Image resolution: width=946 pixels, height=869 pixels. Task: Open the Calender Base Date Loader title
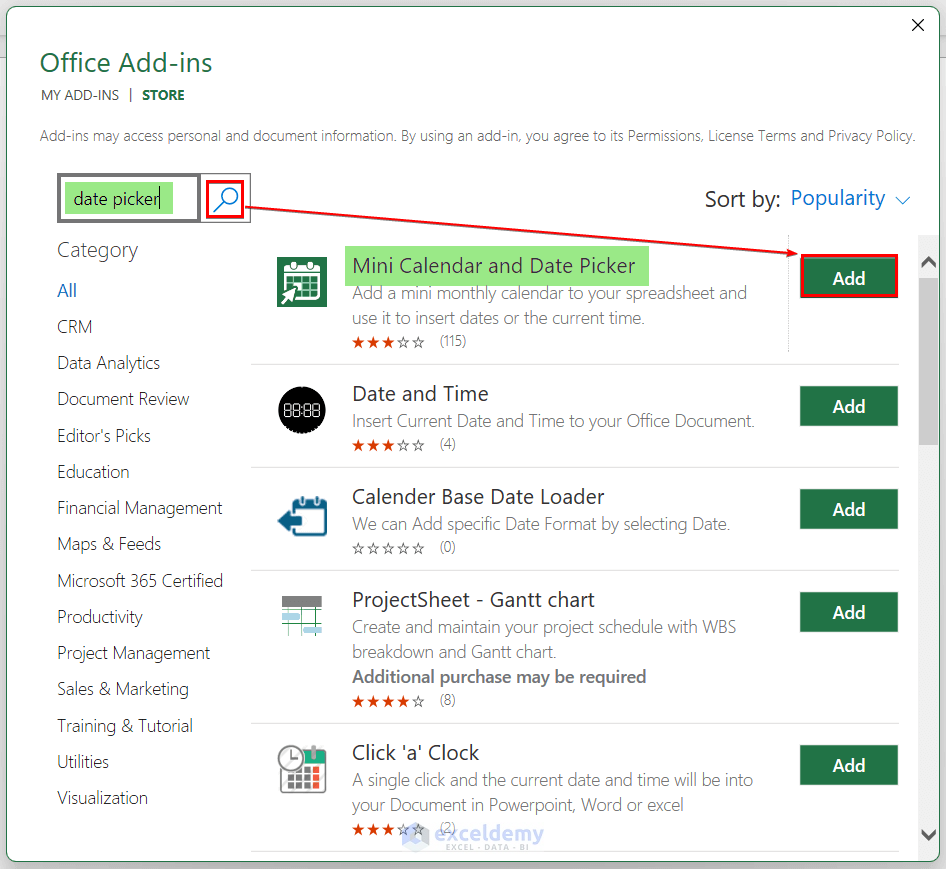pos(478,497)
